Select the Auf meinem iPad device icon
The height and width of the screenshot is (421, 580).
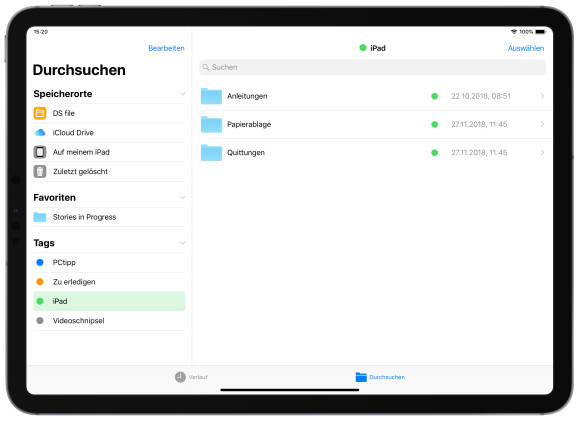click(x=40, y=152)
